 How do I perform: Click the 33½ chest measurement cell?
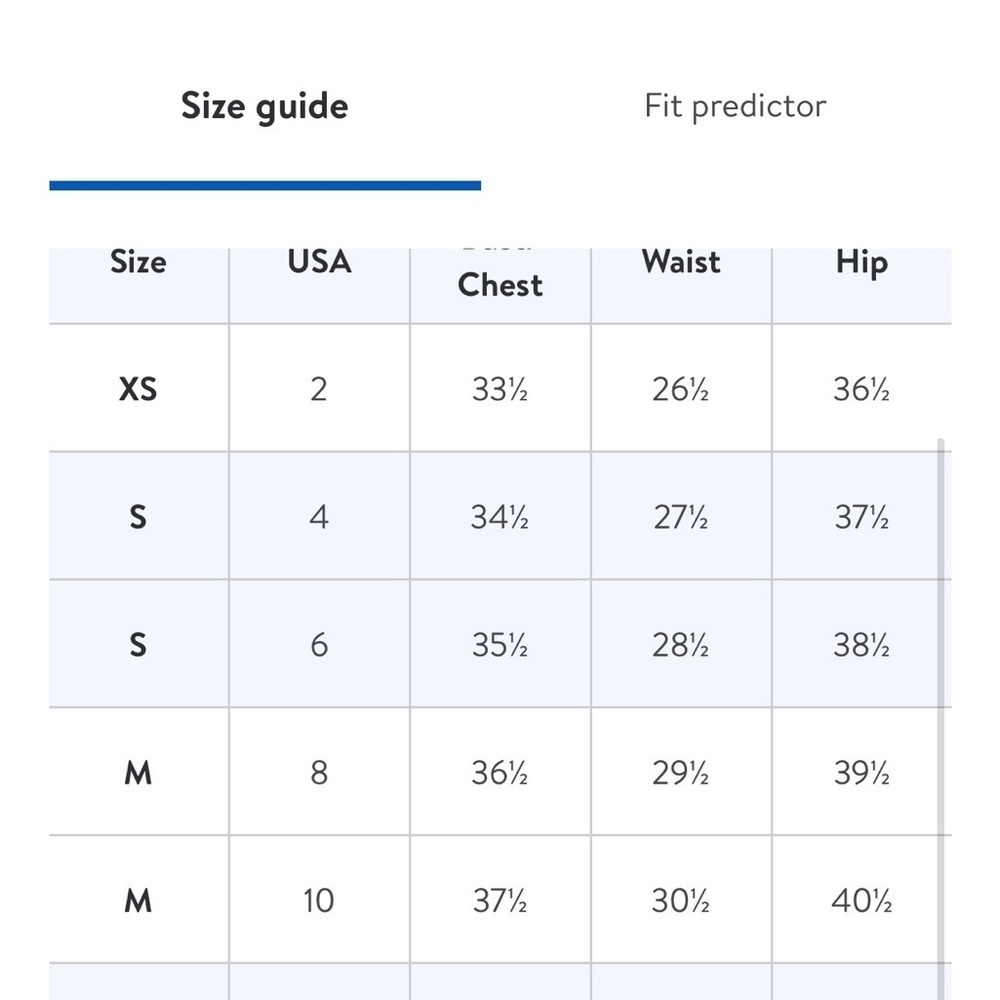pyautogui.click(x=500, y=388)
